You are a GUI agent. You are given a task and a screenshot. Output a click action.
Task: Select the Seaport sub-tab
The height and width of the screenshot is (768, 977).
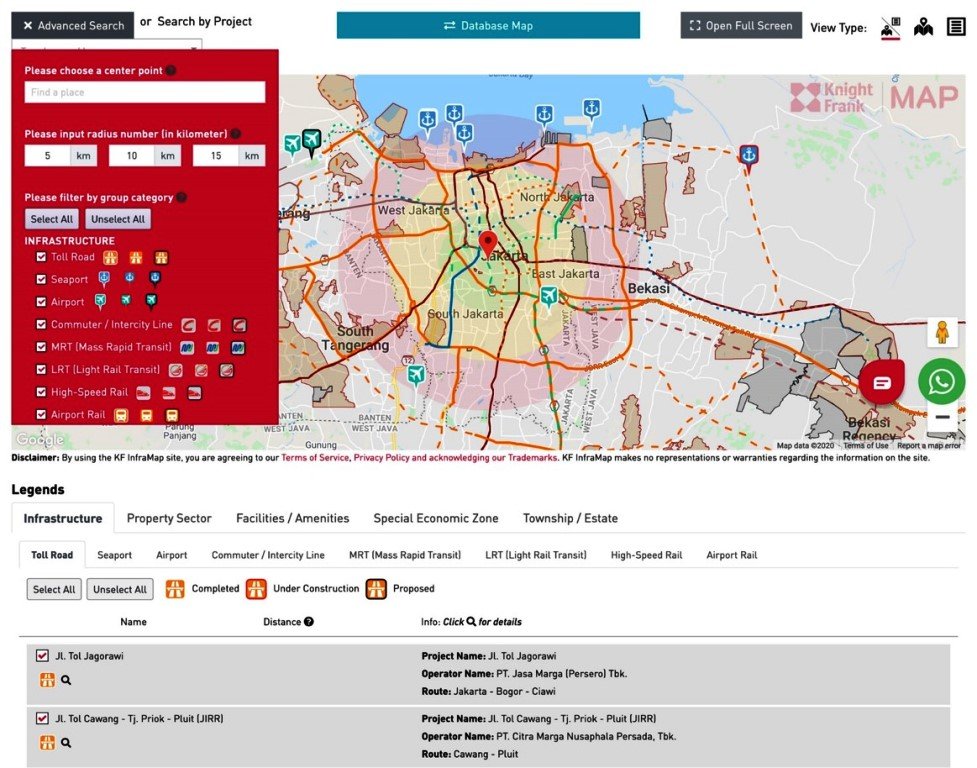click(x=115, y=555)
